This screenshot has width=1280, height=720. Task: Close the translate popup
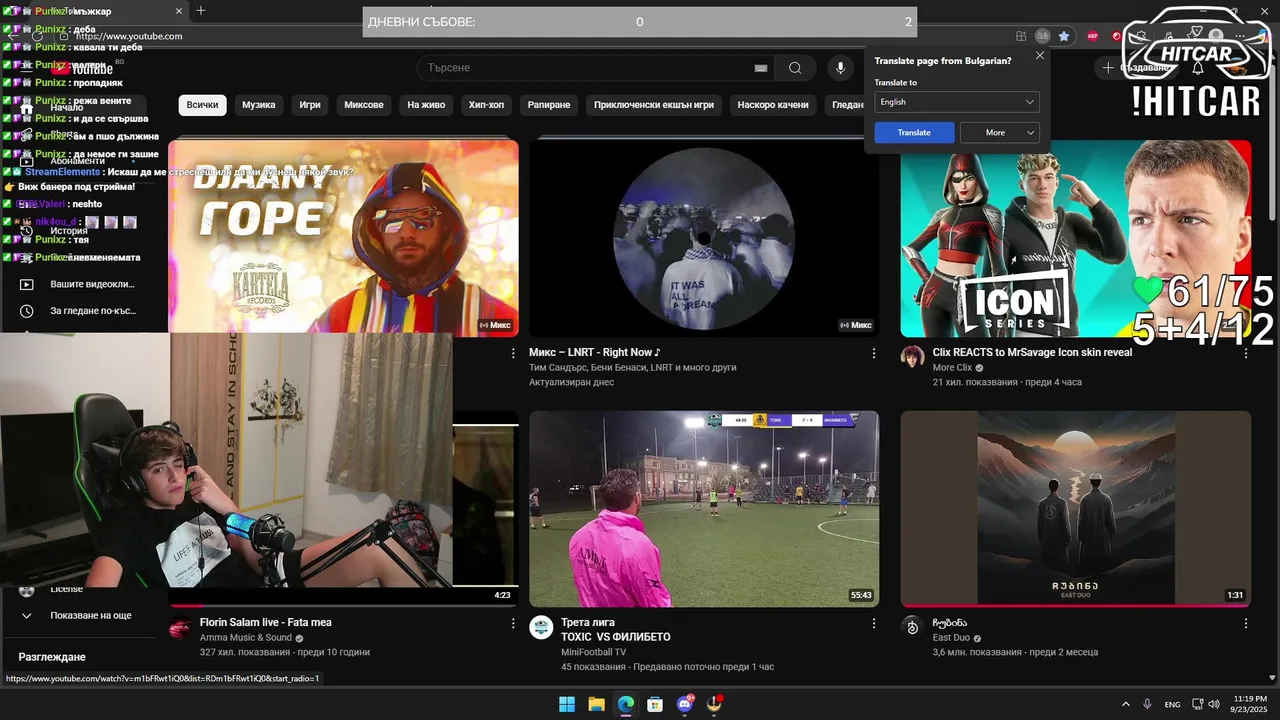pos(1040,56)
